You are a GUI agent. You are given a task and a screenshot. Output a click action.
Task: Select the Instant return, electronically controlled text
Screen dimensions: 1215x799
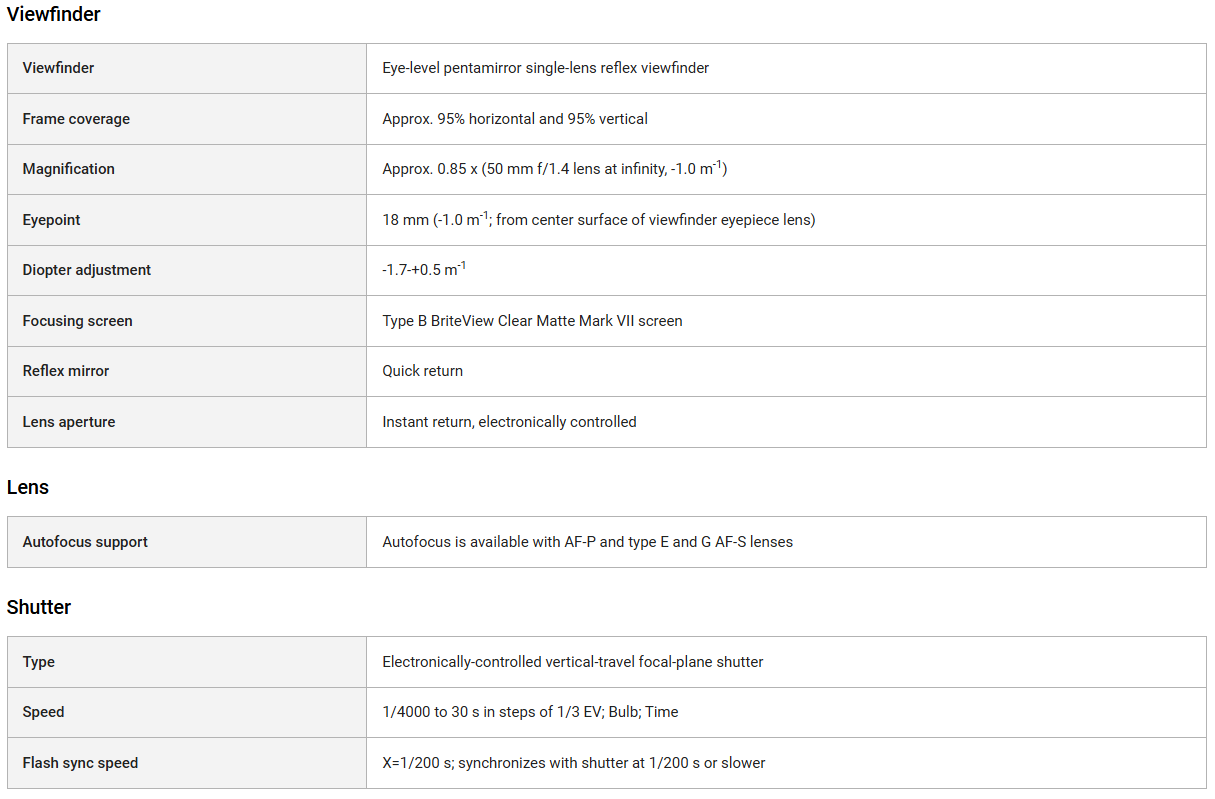(509, 422)
